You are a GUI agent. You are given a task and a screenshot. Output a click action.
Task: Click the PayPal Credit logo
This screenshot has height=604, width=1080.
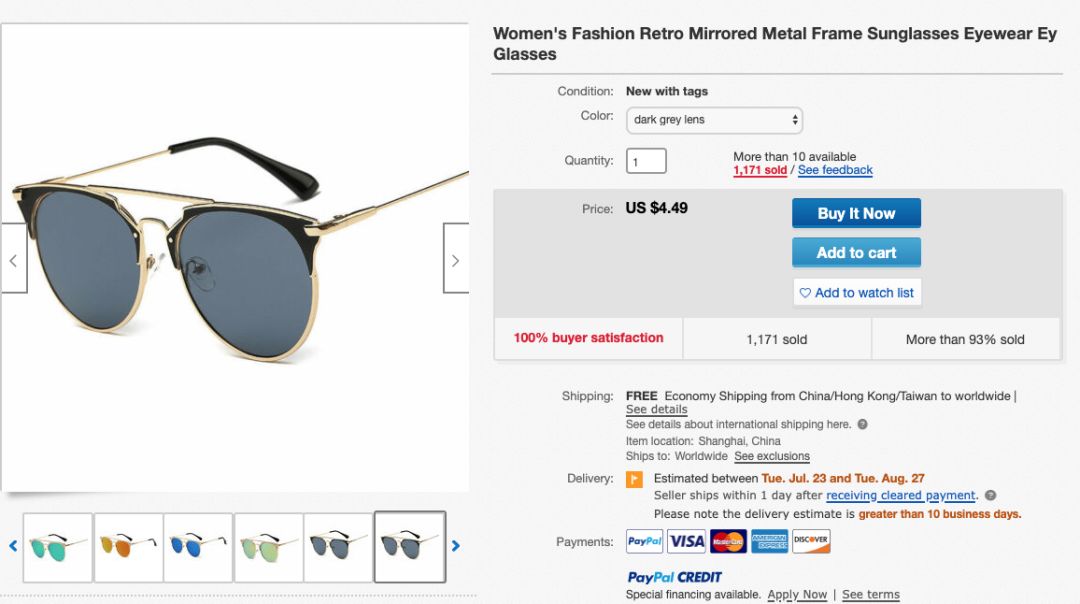pyautogui.click(x=674, y=577)
